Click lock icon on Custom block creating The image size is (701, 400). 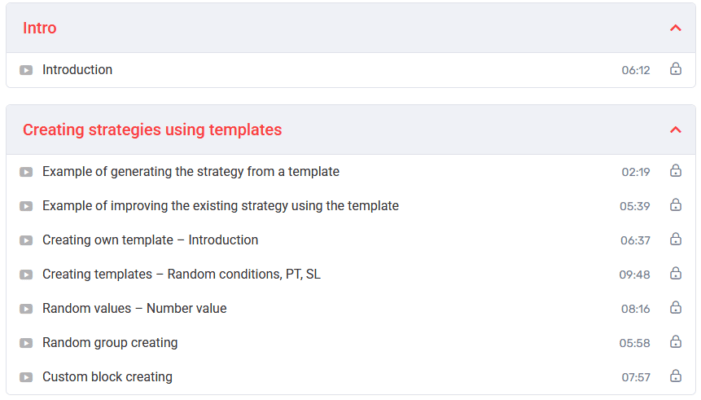[x=675, y=377]
